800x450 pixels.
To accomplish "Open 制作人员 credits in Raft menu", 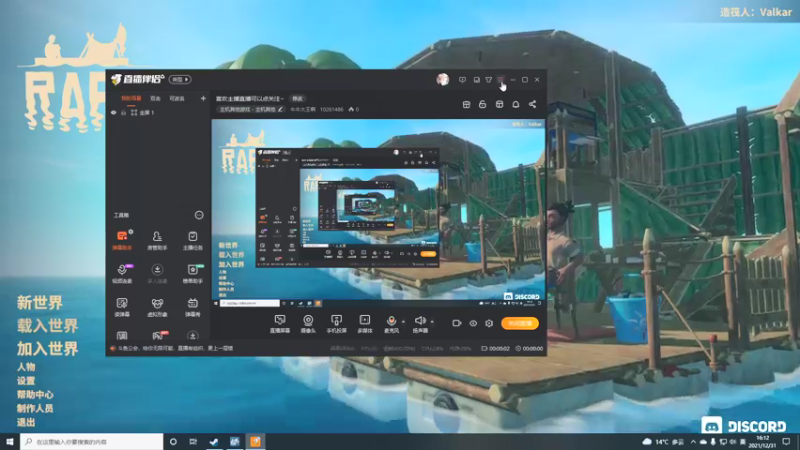I will [x=35, y=408].
